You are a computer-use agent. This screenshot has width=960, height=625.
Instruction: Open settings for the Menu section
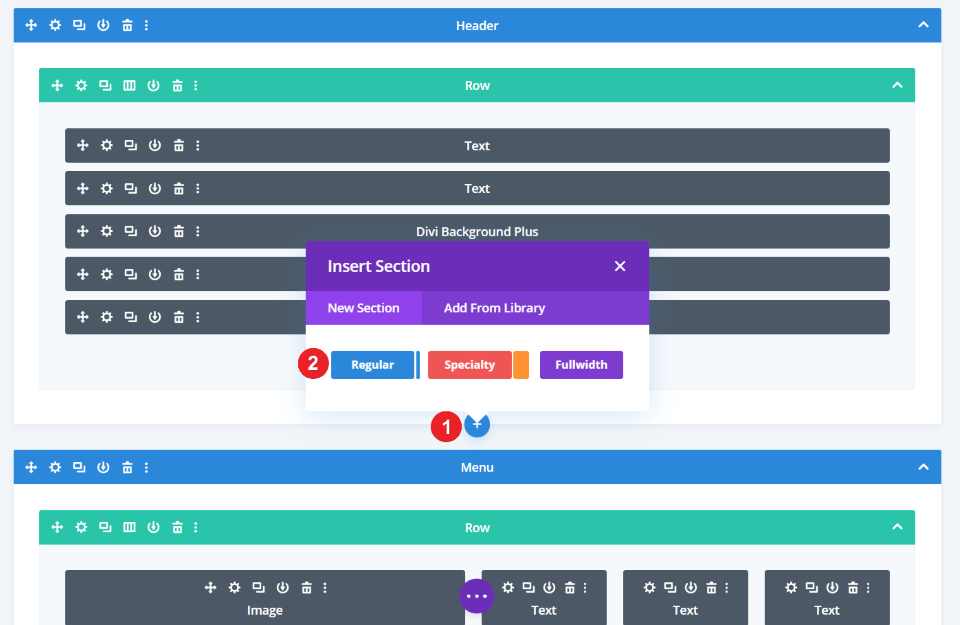(x=55, y=467)
